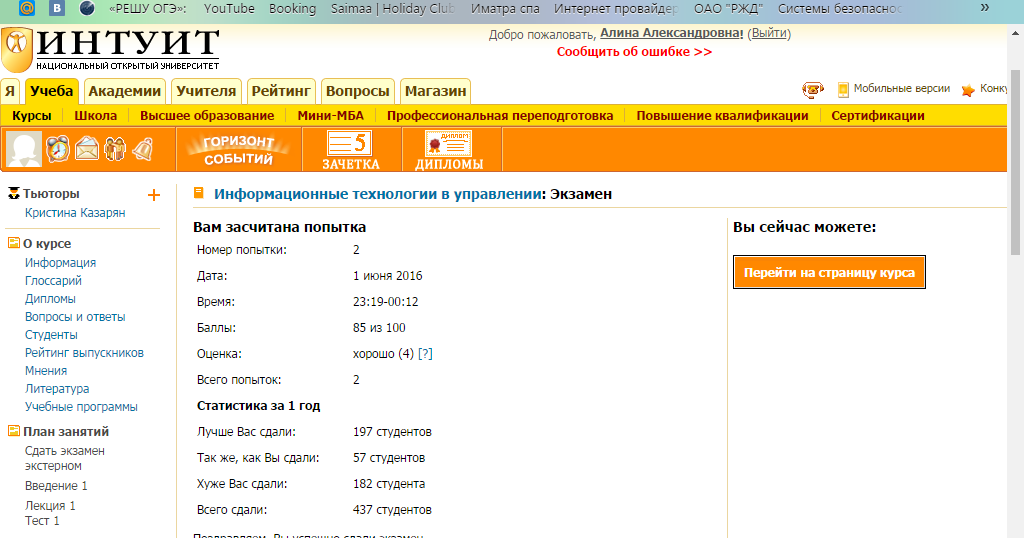Open the Учителя tab

click(206, 91)
